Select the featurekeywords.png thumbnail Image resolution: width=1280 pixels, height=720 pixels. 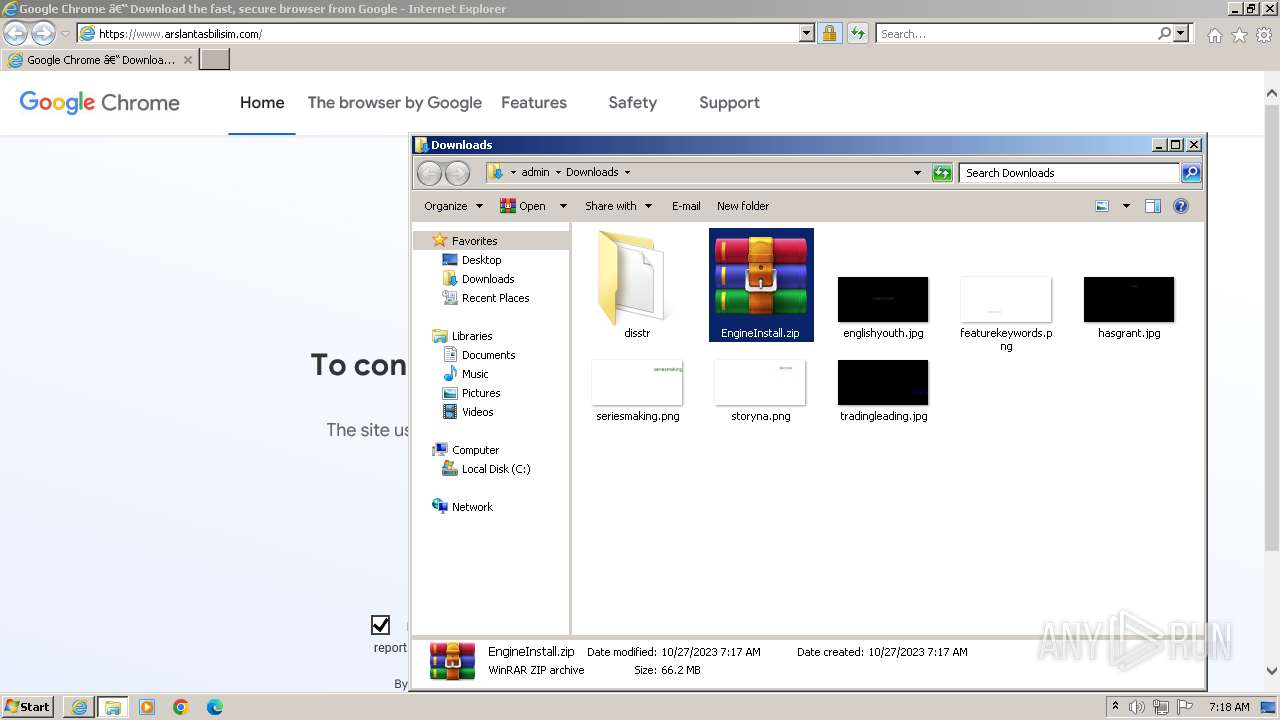coord(1006,300)
